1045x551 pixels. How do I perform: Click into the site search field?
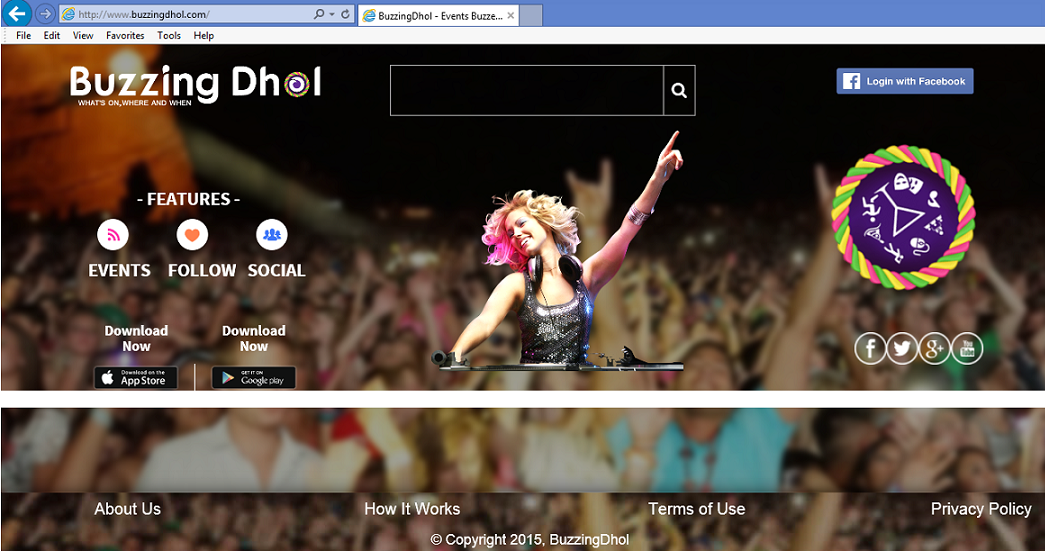point(527,91)
